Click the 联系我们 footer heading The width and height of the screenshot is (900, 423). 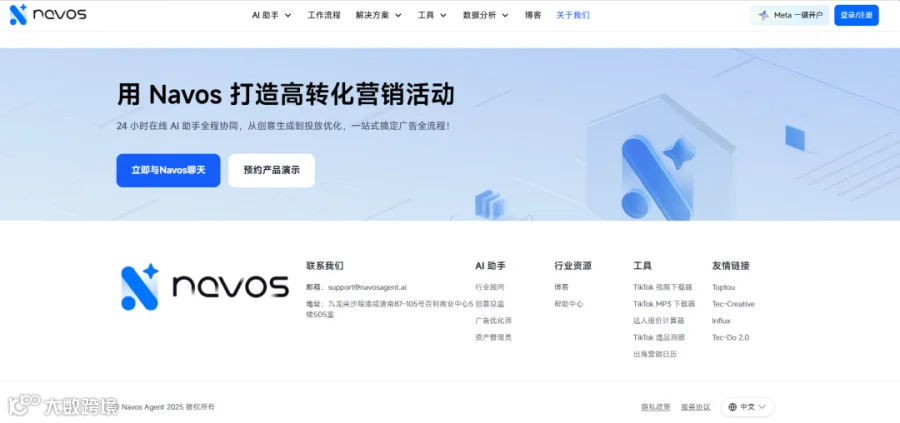pos(325,266)
